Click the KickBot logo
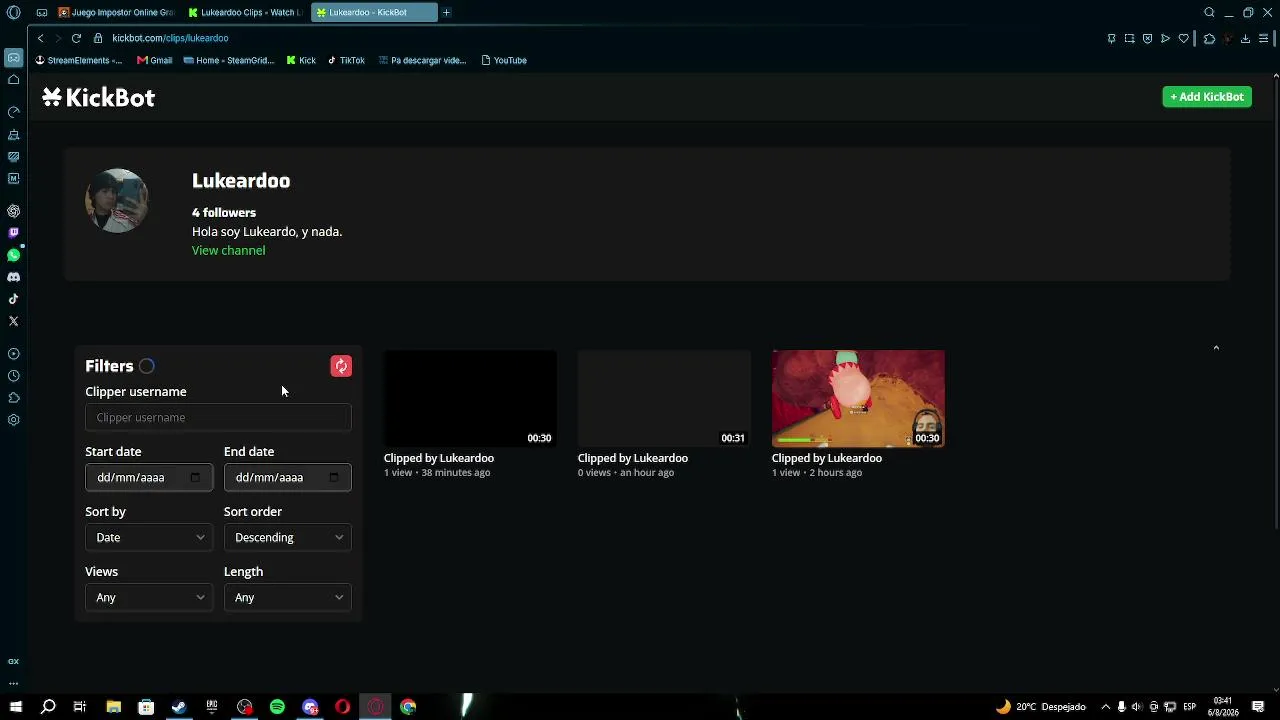This screenshot has width=1280, height=720. click(x=98, y=97)
